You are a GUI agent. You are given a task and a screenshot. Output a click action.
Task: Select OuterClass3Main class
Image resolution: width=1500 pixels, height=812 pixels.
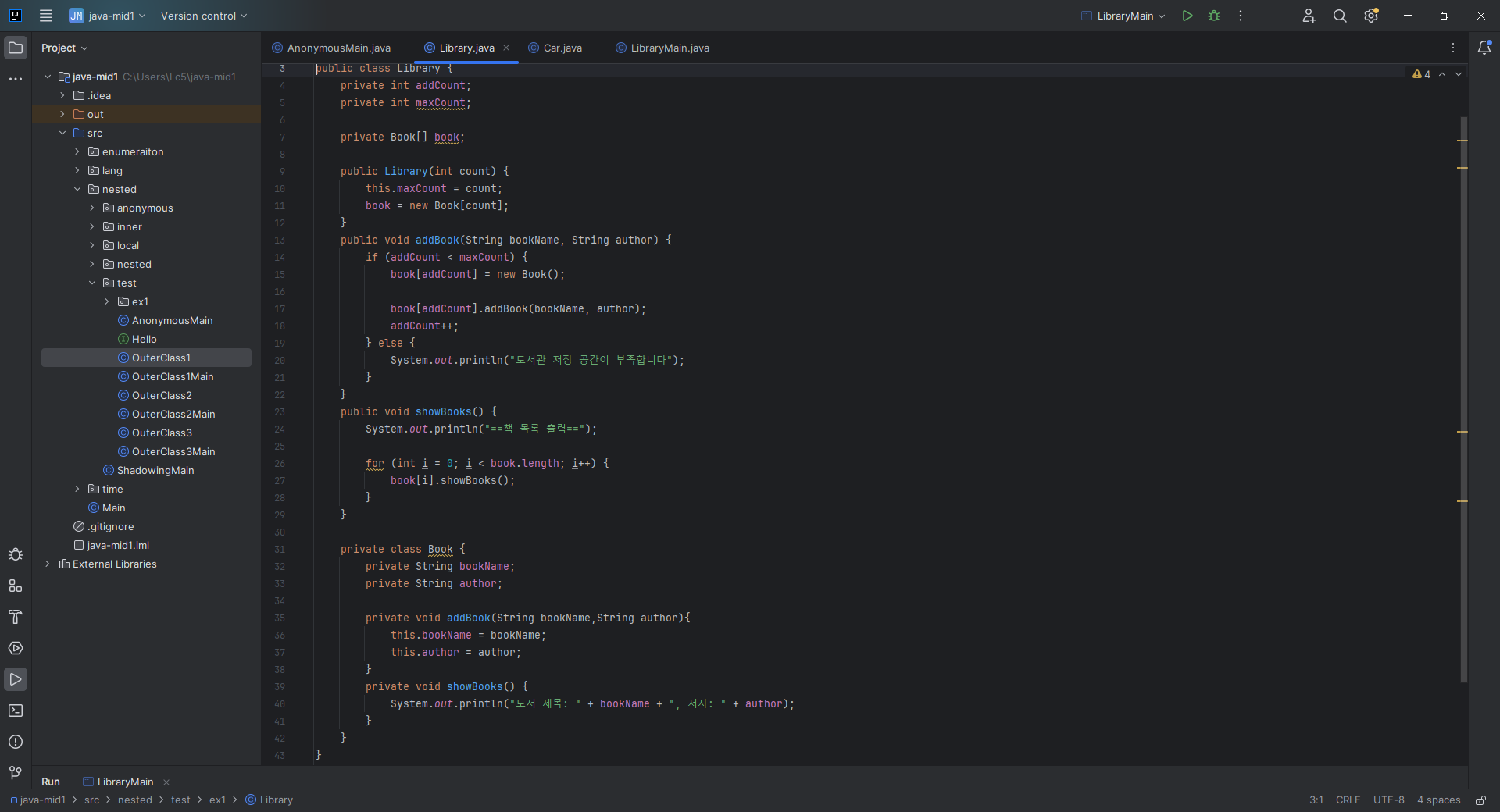click(173, 451)
